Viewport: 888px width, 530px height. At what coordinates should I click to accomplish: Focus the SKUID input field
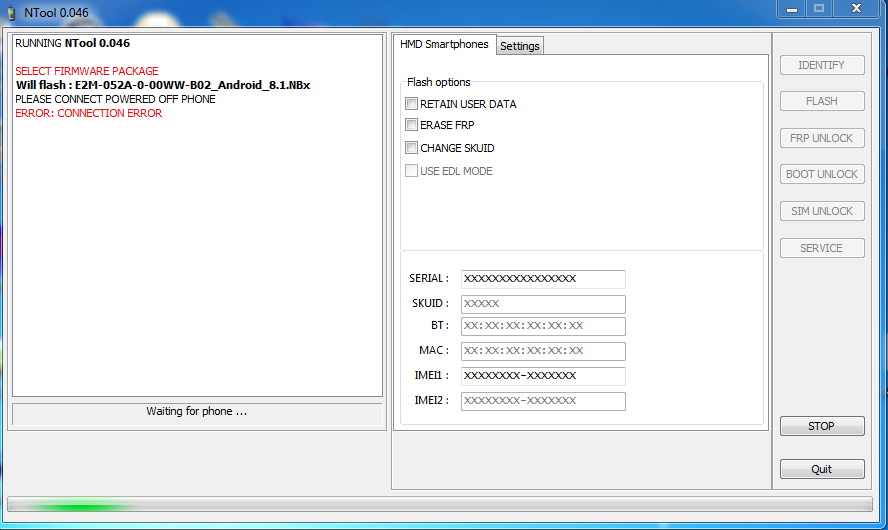tap(543, 304)
